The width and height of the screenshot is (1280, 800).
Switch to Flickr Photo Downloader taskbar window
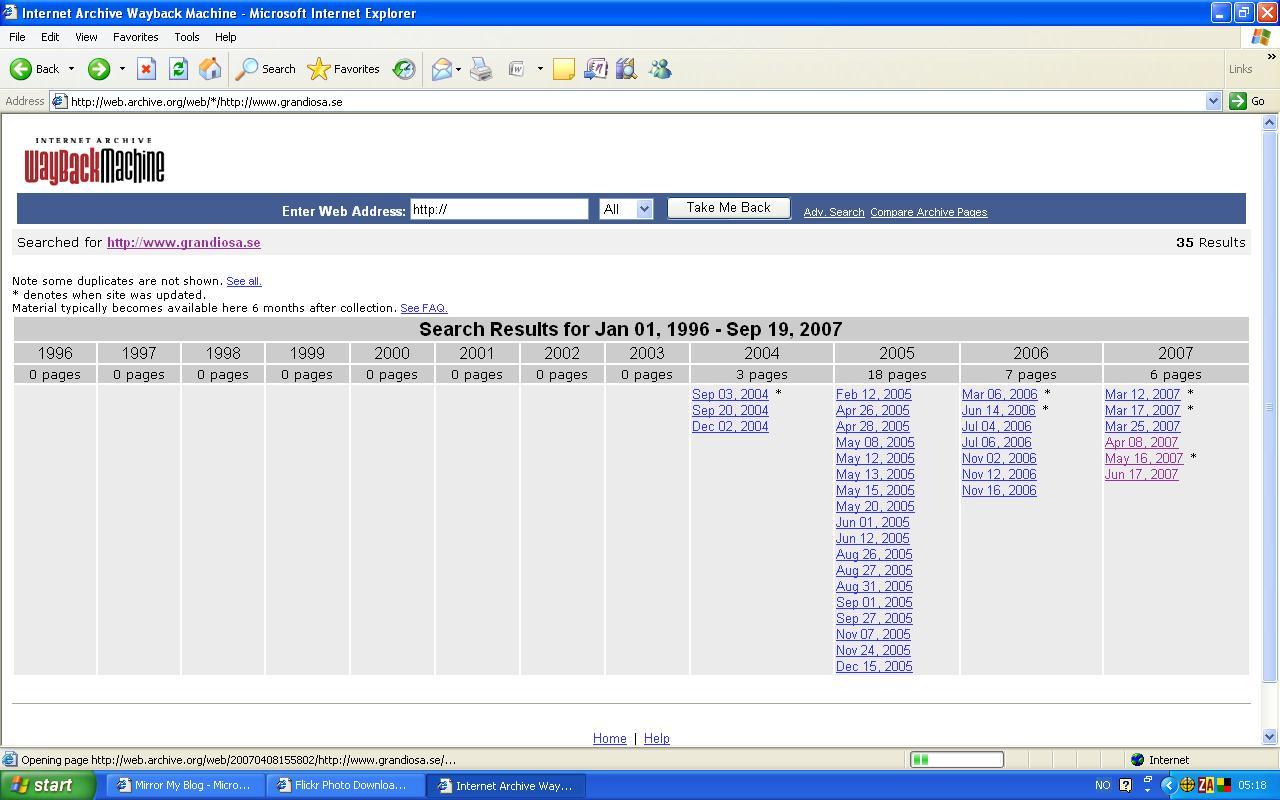[x=347, y=785]
